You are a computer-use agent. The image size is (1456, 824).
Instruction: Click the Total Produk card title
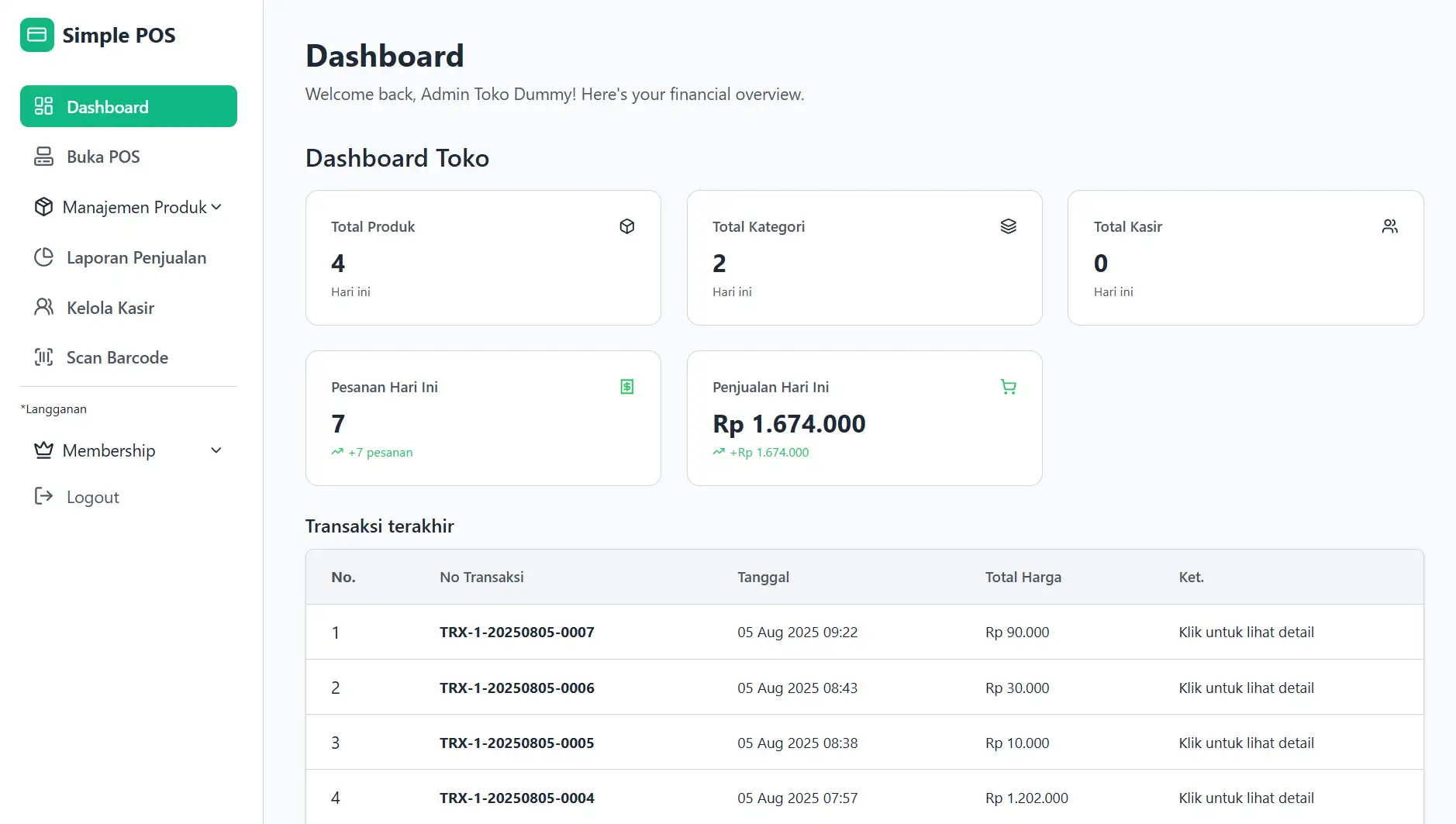pos(373,226)
